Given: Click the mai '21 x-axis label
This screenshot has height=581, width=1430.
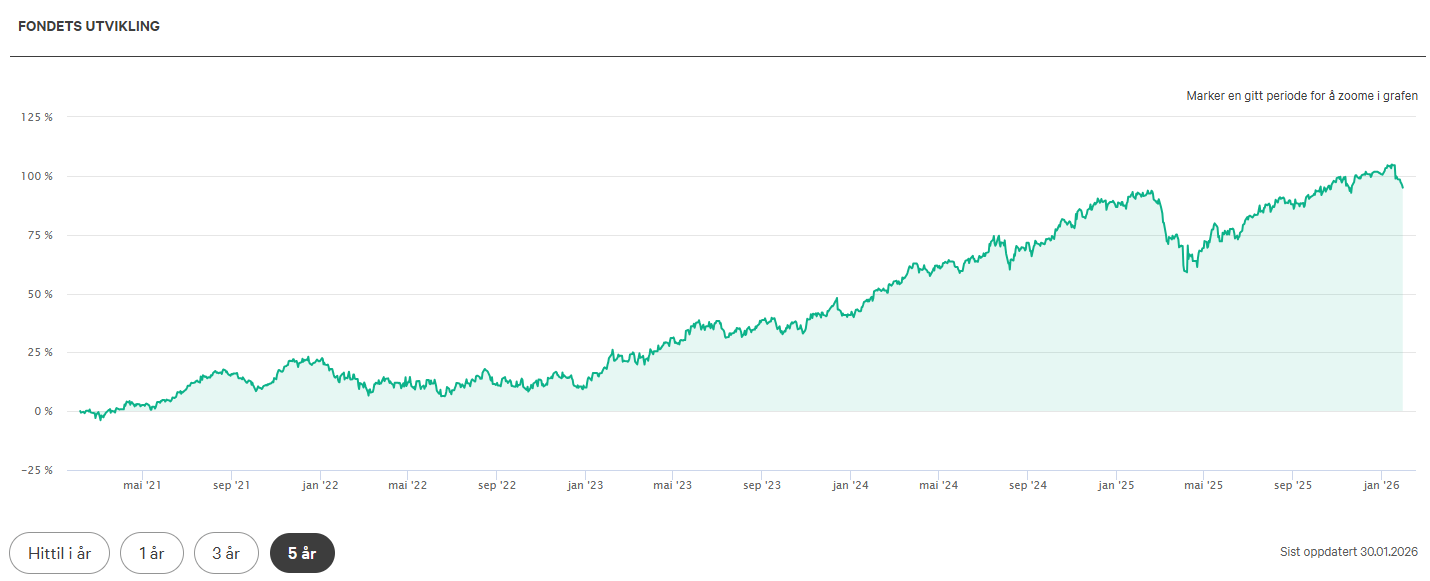Looking at the screenshot, I should [x=143, y=485].
